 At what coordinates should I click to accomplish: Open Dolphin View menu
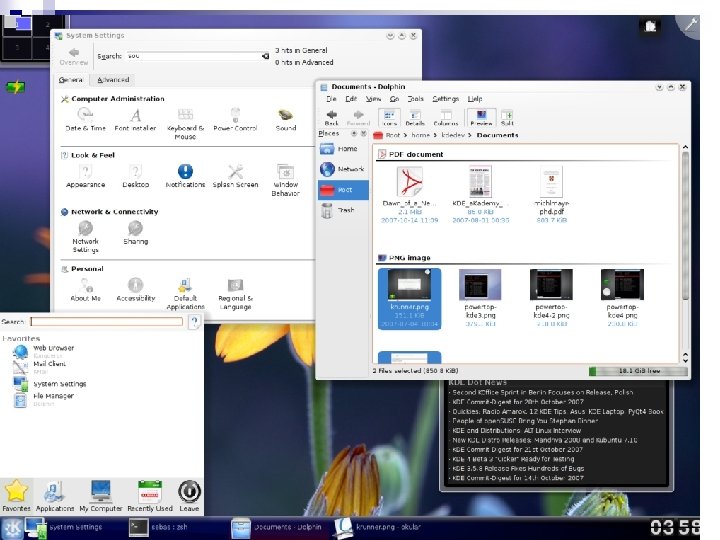click(x=373, y=99)
